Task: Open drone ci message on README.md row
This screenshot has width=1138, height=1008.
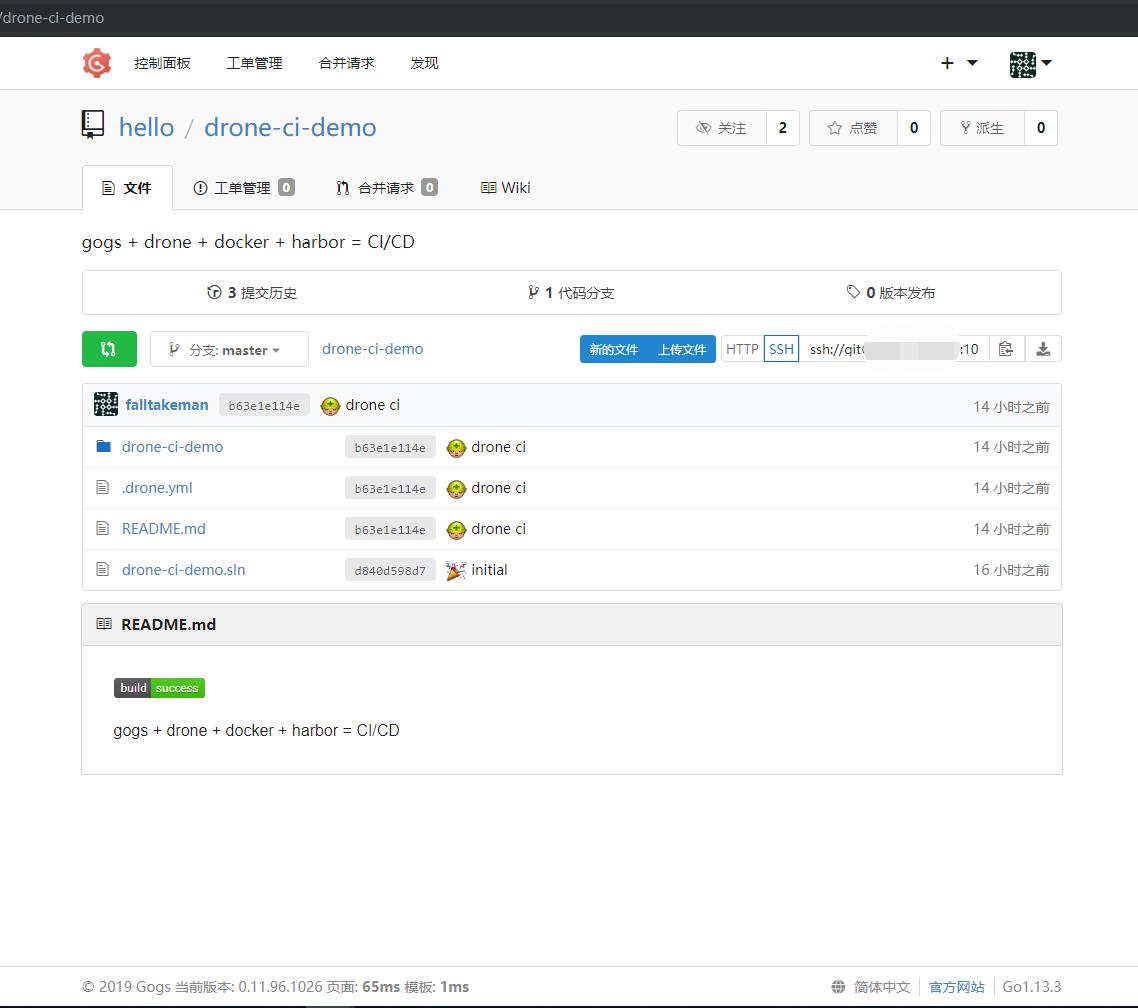Action: pyautogui.click(x=499, y=529)
